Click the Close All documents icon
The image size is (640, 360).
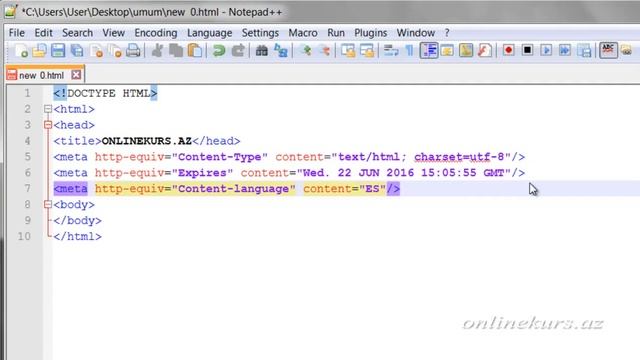coord(115,51)
